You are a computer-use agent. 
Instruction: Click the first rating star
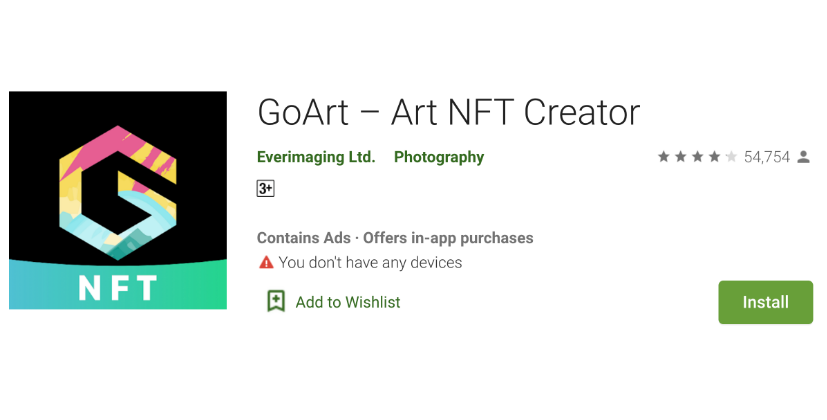664,157
